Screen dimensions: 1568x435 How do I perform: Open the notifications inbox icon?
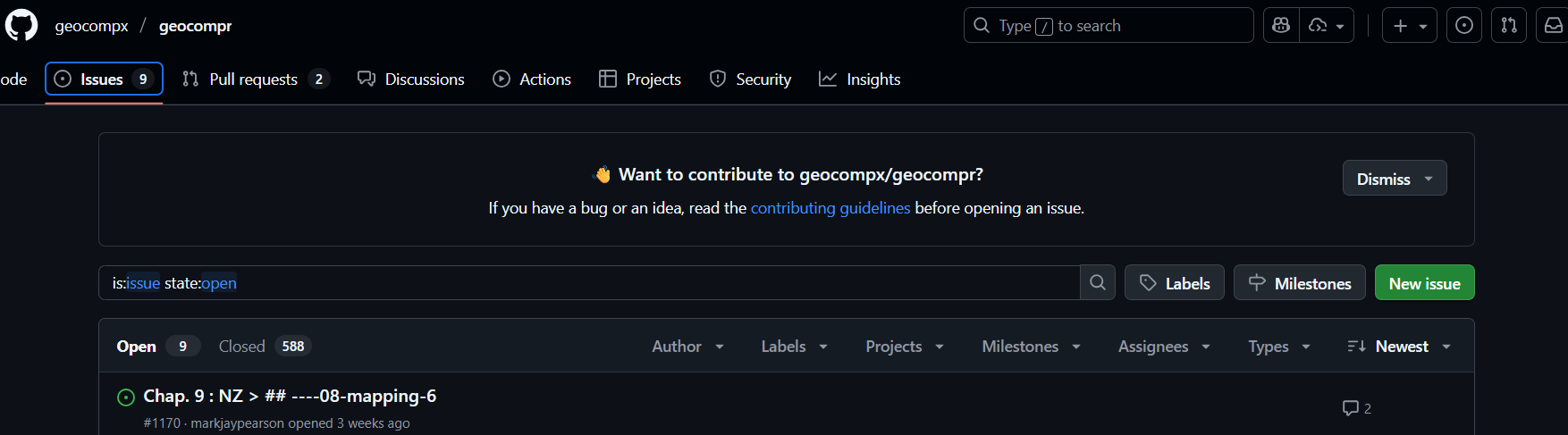pos(1554,26)
